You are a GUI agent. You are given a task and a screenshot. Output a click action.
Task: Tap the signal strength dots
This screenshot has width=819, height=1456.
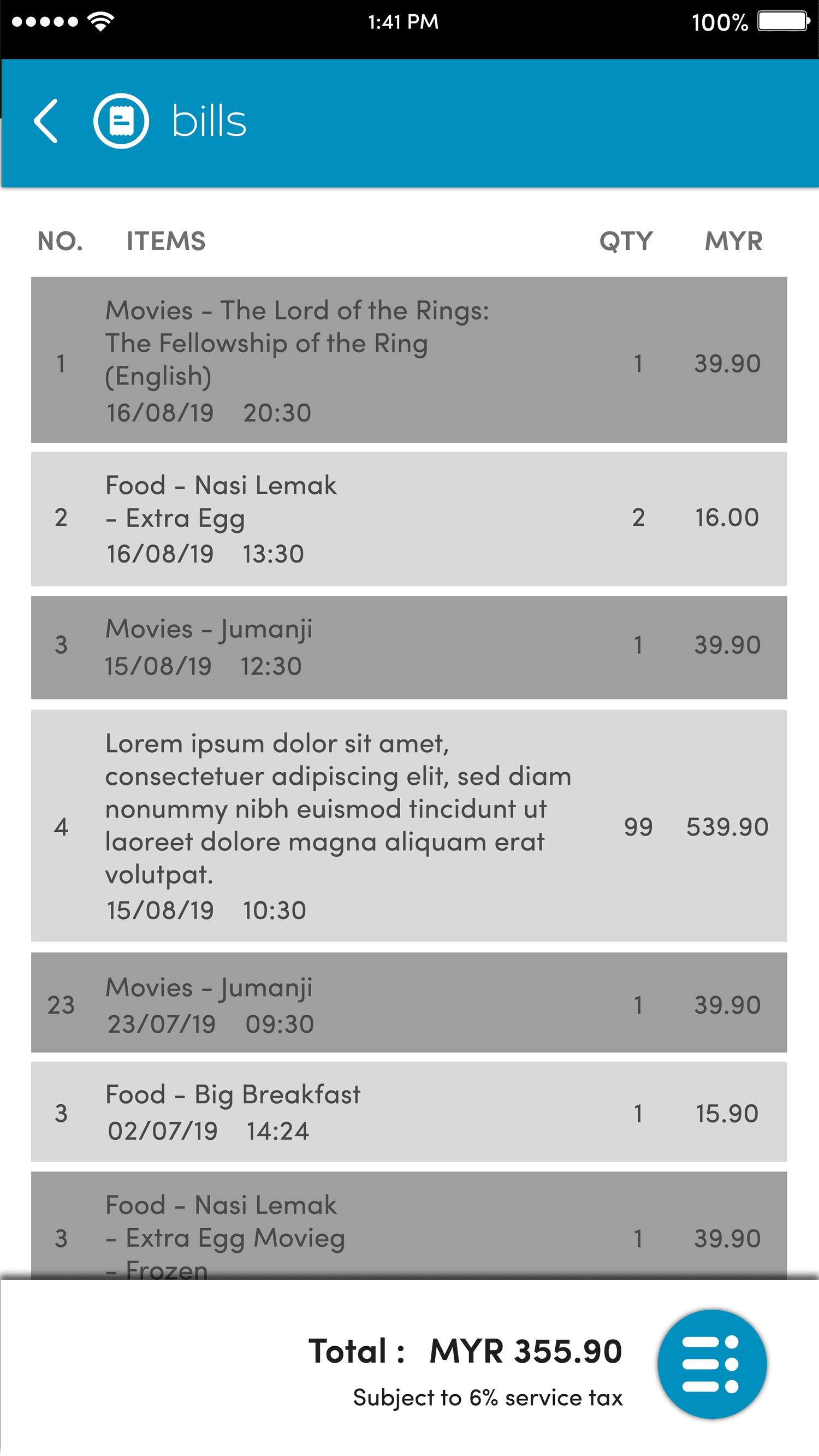tap(45, 21)
